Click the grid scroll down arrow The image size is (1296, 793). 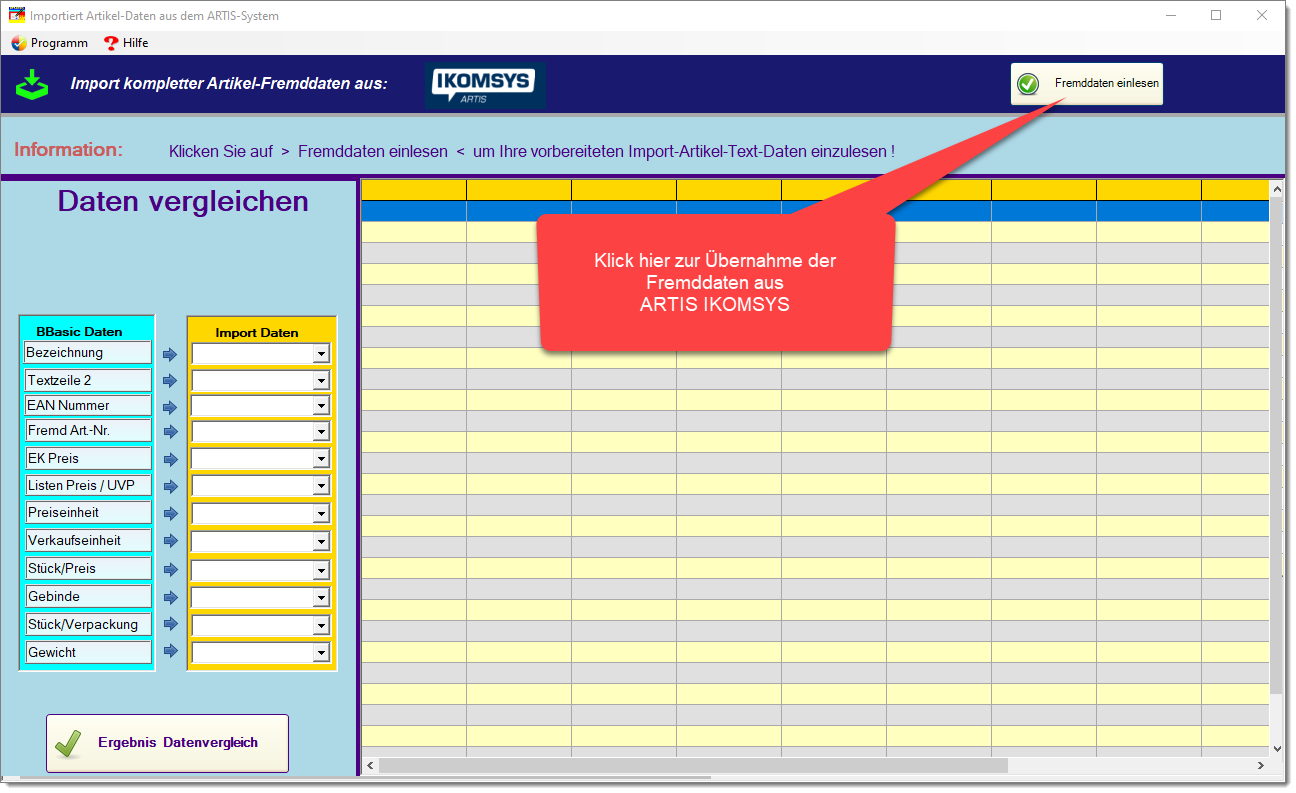tap(1276, 748)
